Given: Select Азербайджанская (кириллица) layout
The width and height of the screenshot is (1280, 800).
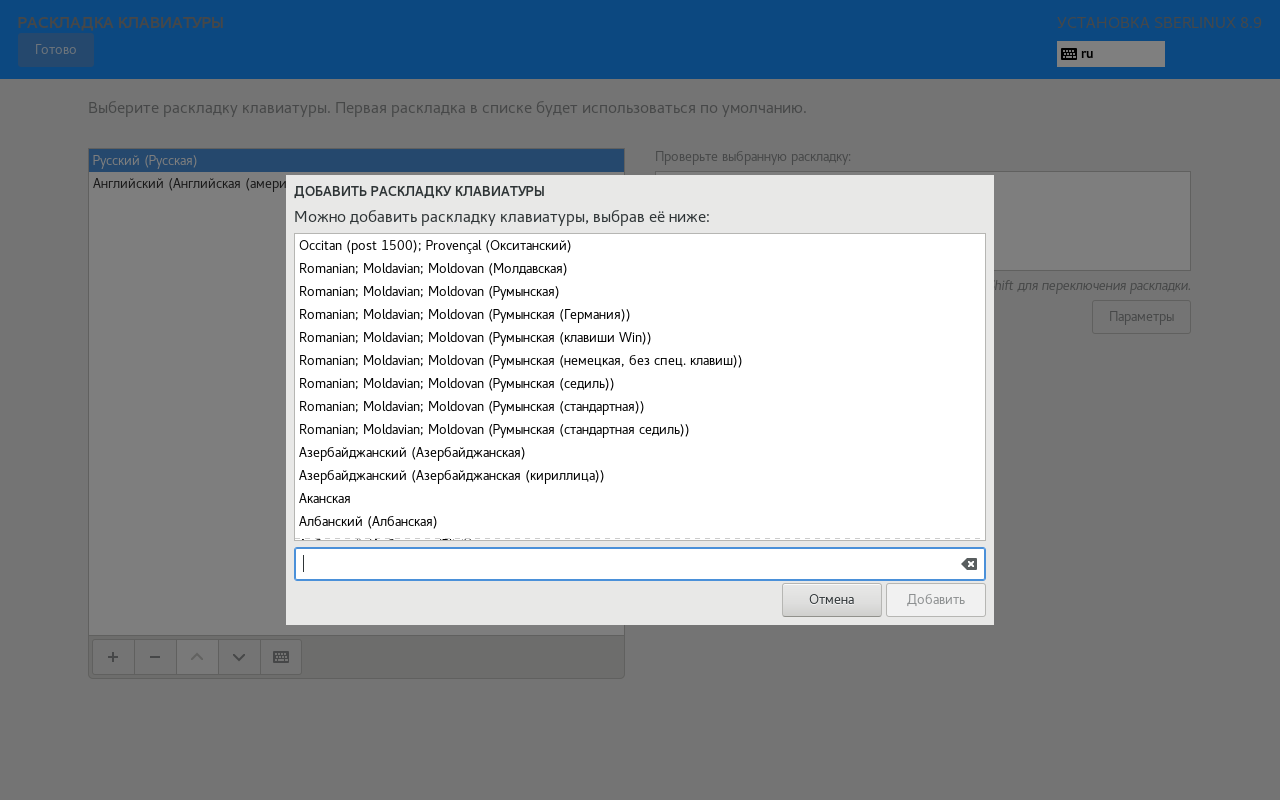Looking at the screenshot, I should pos(451,475).
